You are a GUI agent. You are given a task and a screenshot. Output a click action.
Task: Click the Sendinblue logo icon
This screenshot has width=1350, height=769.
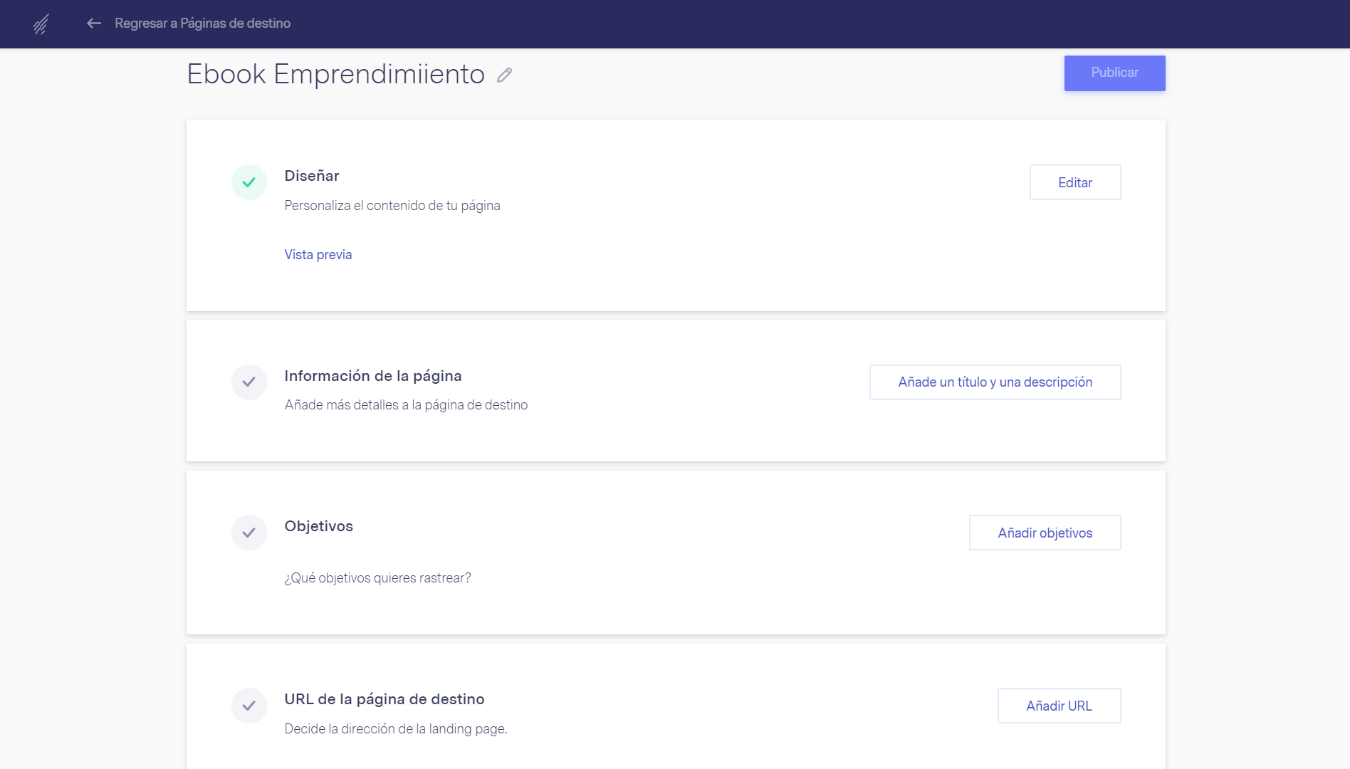pyautogui.click(x=41, y=24)
